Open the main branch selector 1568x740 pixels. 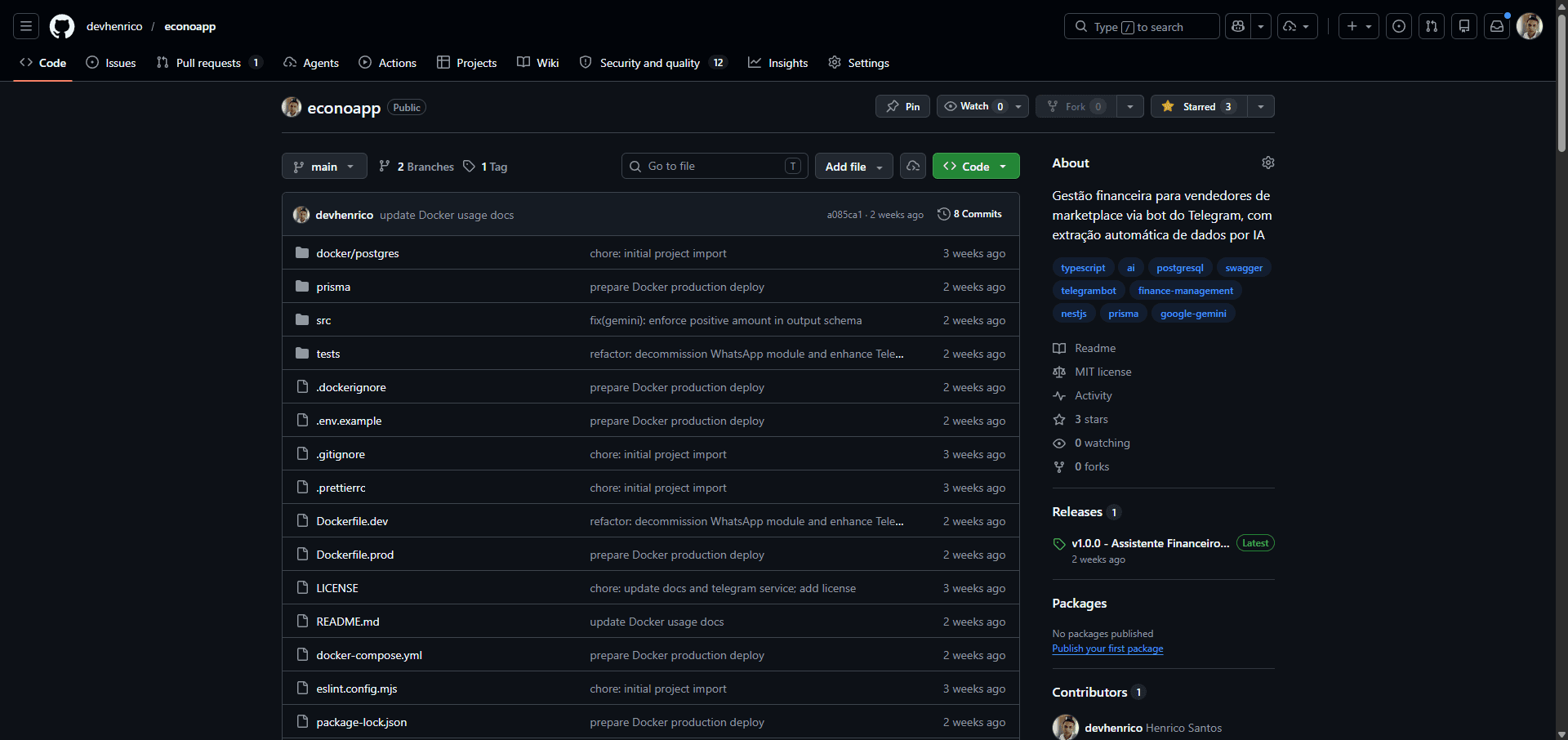pyautogui.click(x=324, y=166)
